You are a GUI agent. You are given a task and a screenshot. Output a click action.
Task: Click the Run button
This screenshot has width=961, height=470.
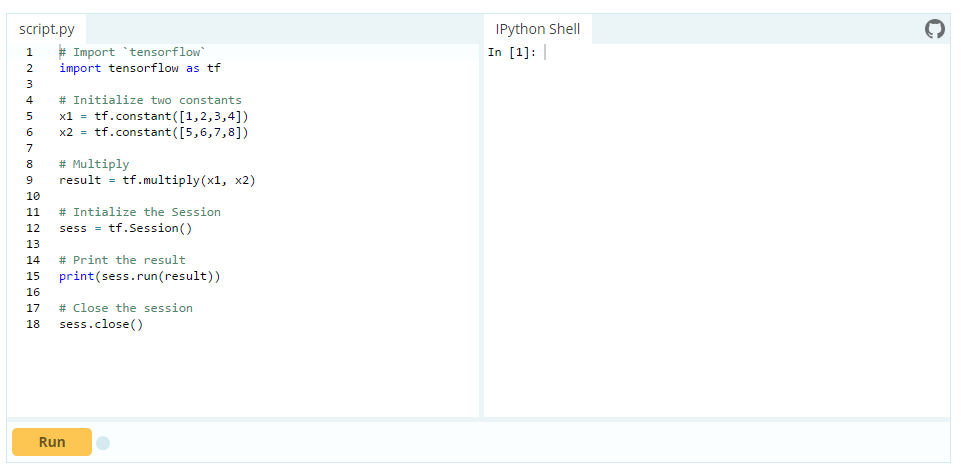tap(52, 442)
